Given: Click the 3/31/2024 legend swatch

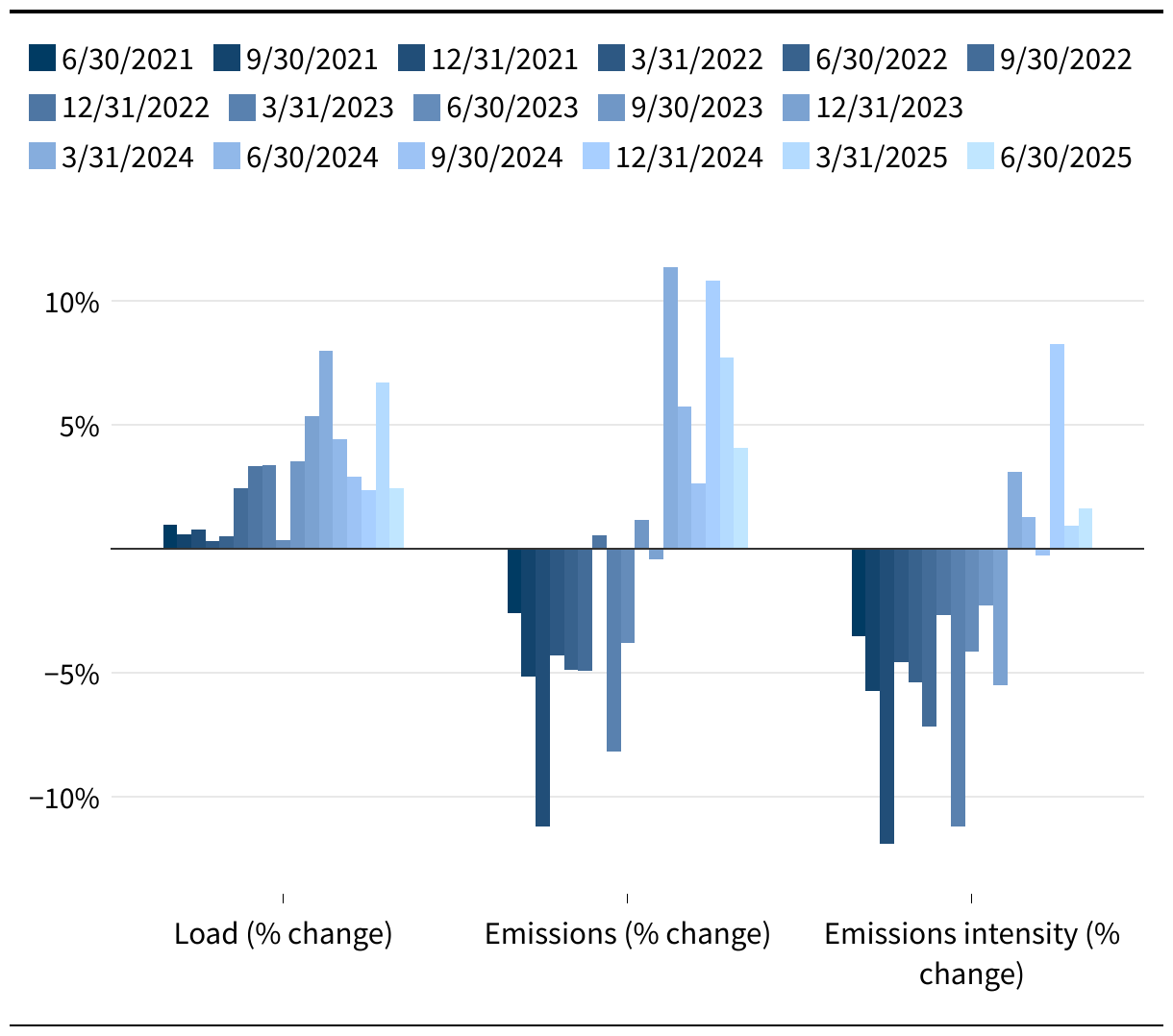Looking at the screenshot, I should pos(43,157).
